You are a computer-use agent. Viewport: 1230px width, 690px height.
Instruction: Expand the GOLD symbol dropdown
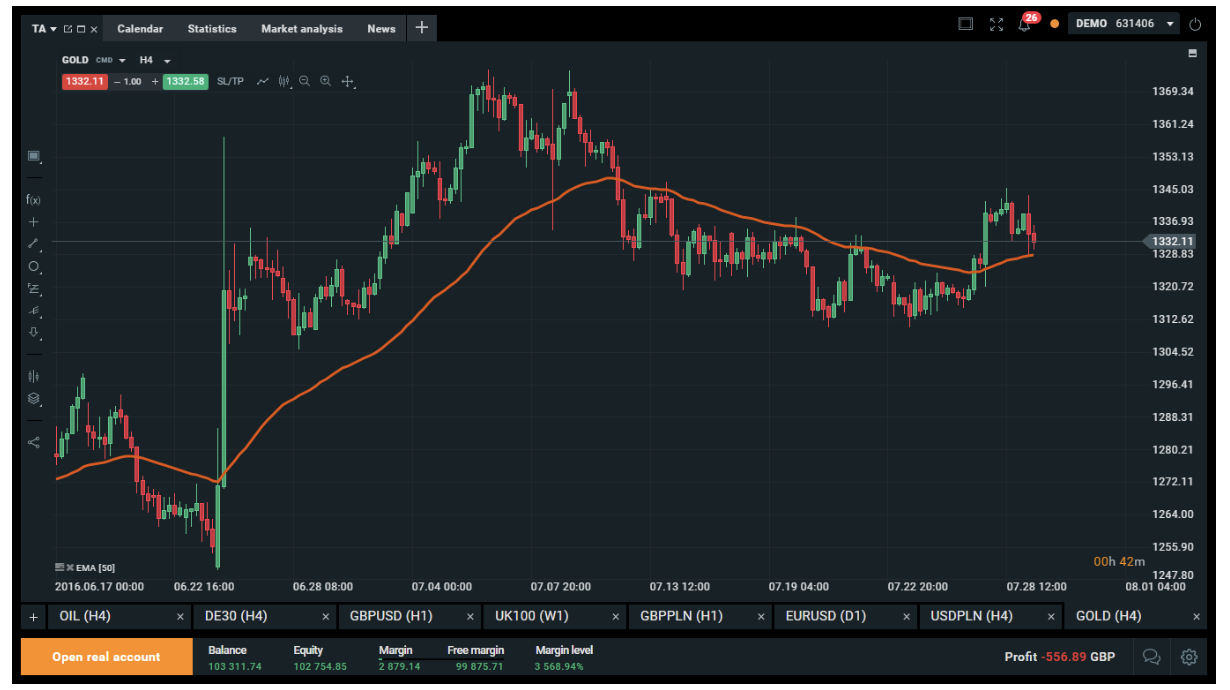pos(122,60)
